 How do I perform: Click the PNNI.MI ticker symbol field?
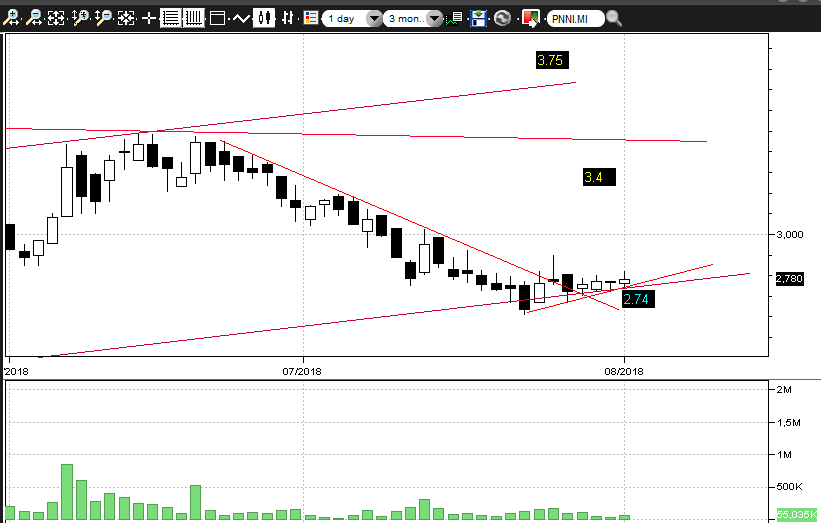click(x=575, y=19)
